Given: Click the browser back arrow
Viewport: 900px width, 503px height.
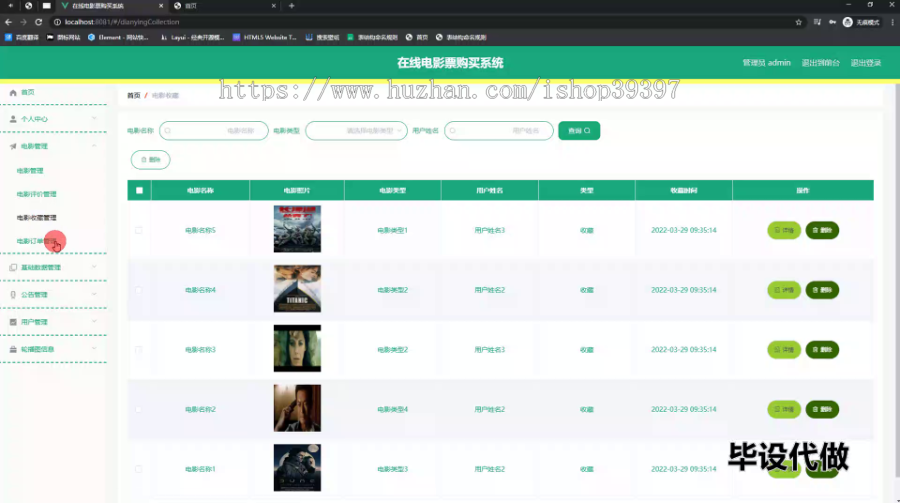Looking at the screenshot, I should click(x=8, y=22).
